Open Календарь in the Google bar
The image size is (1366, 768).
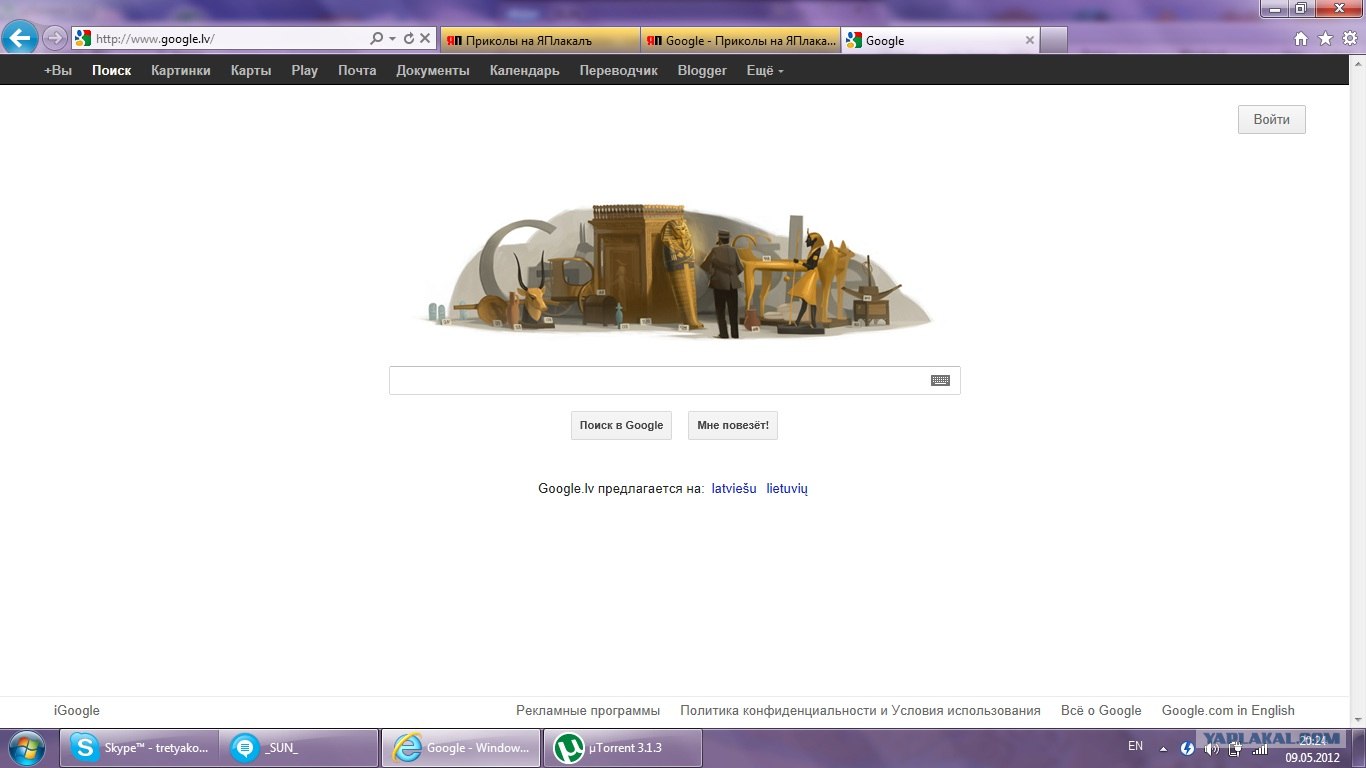click(525, 70)
